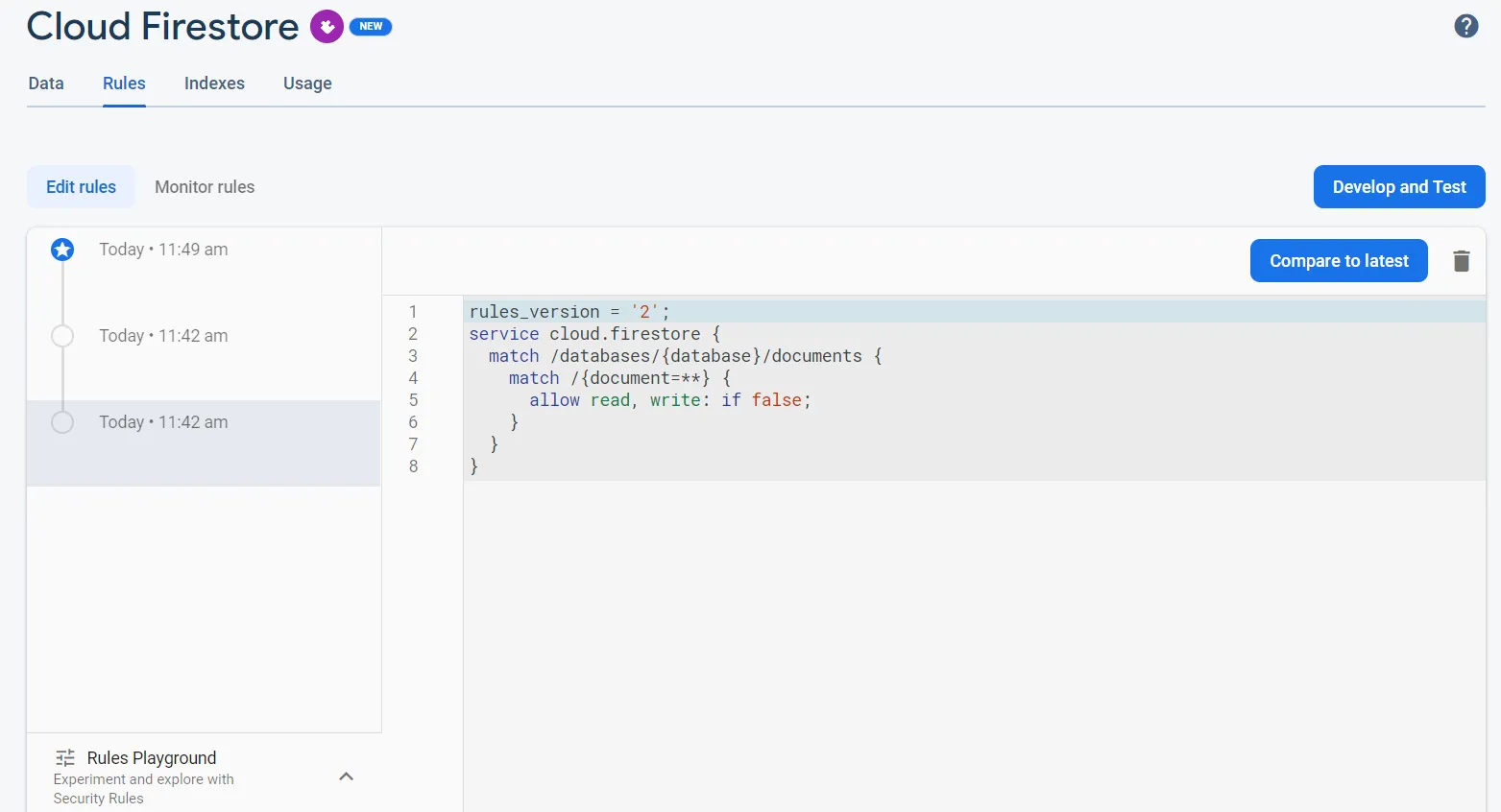This screenshot has height=812, width=1501.
Task: Click line number 4 in the gutter
Action: pyautogui.click(x=413, y=378)
